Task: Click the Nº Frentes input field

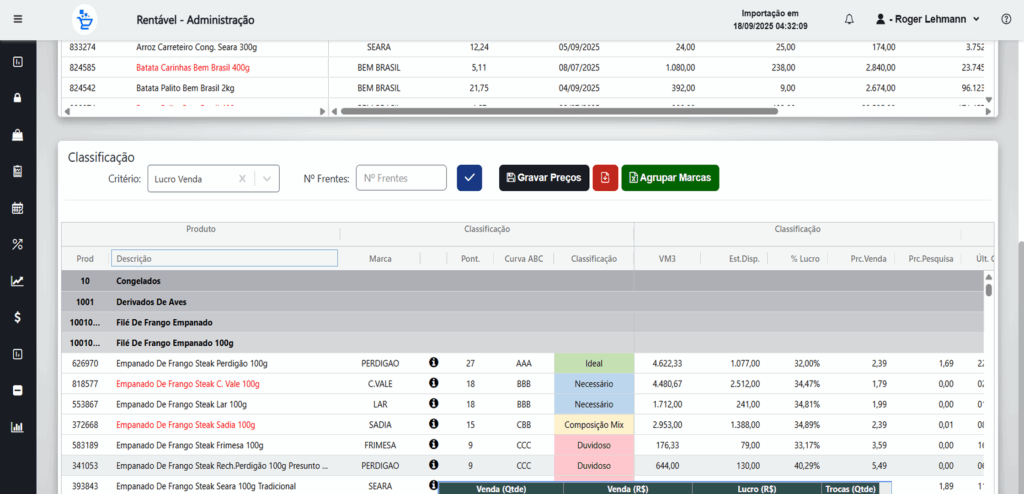Action: coord(401,178)
